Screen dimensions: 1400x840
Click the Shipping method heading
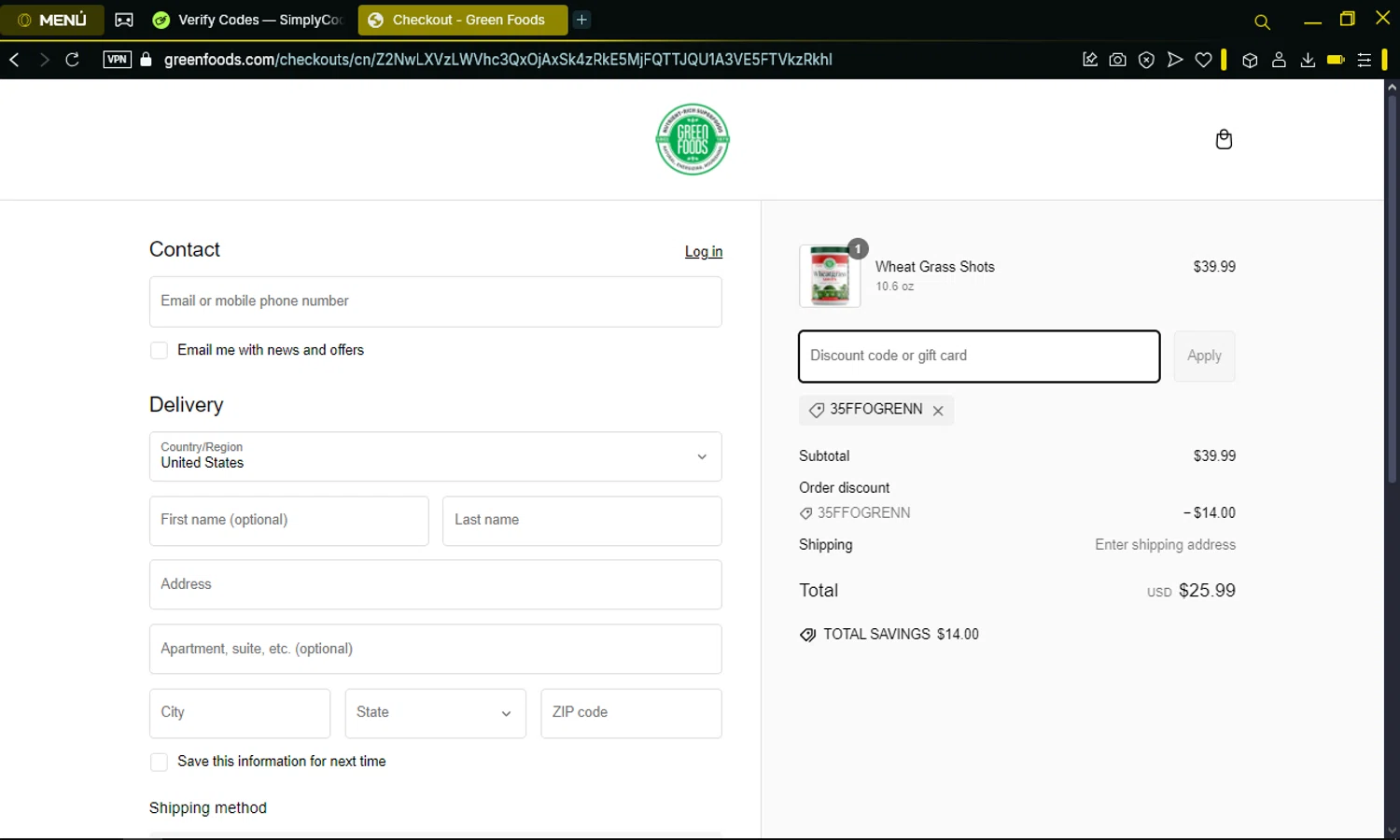(208, 808)
